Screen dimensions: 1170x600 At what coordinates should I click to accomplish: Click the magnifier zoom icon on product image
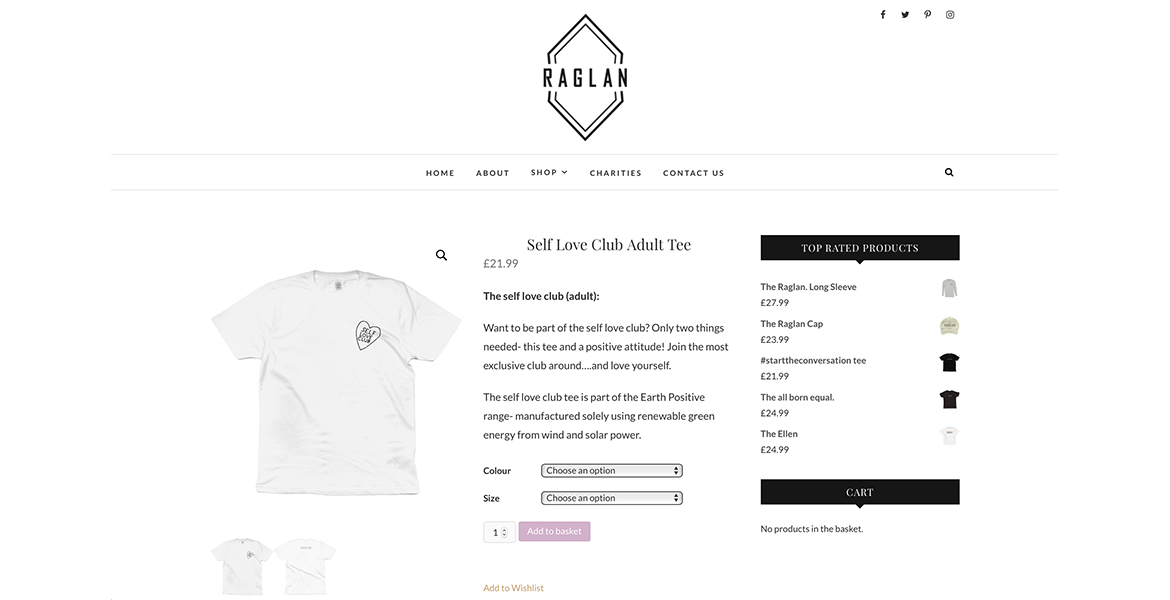point(442,255)
